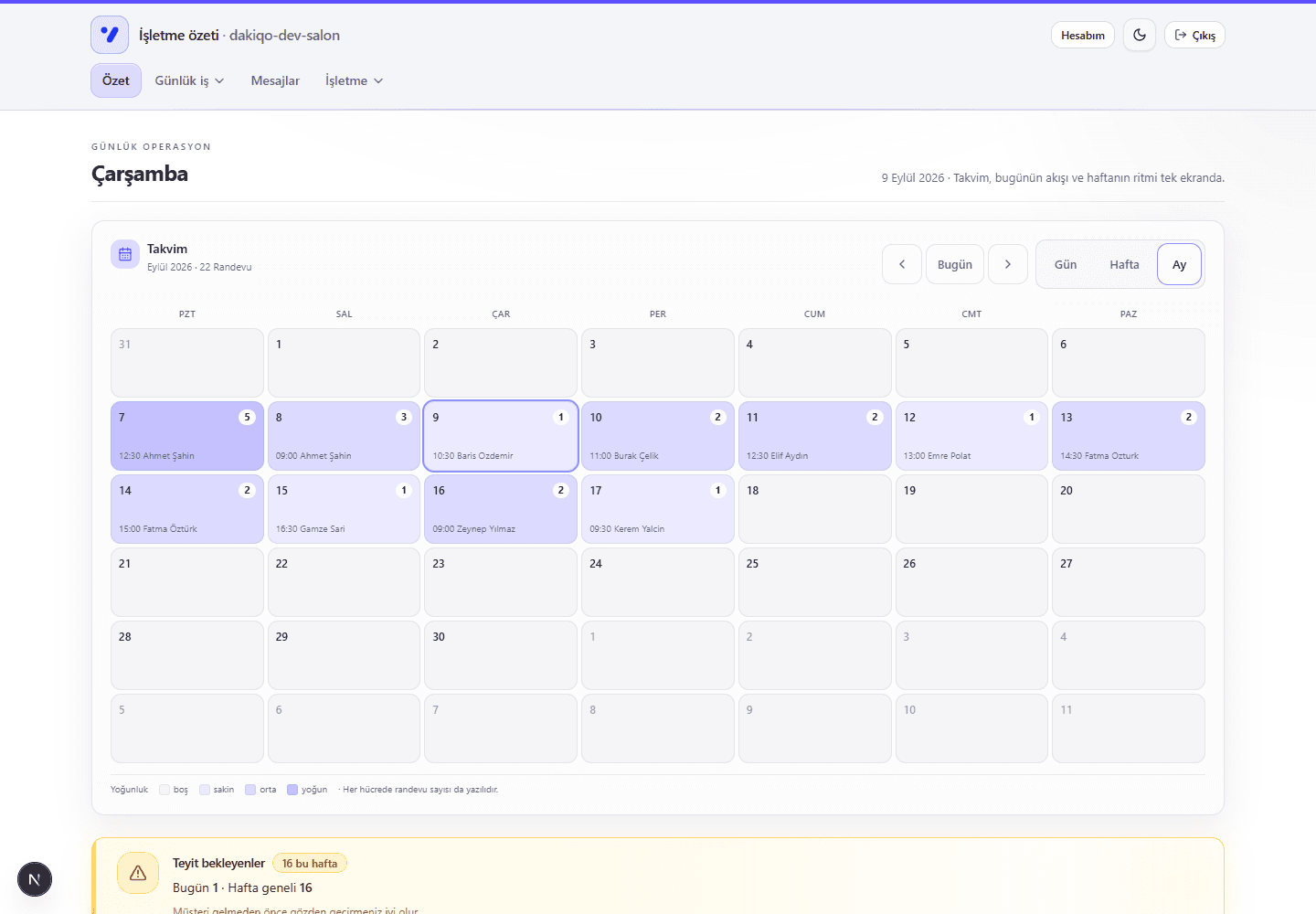1316x914 pixels.
Task: Toggle dark mode with the moon icon
Action: 1140,35
